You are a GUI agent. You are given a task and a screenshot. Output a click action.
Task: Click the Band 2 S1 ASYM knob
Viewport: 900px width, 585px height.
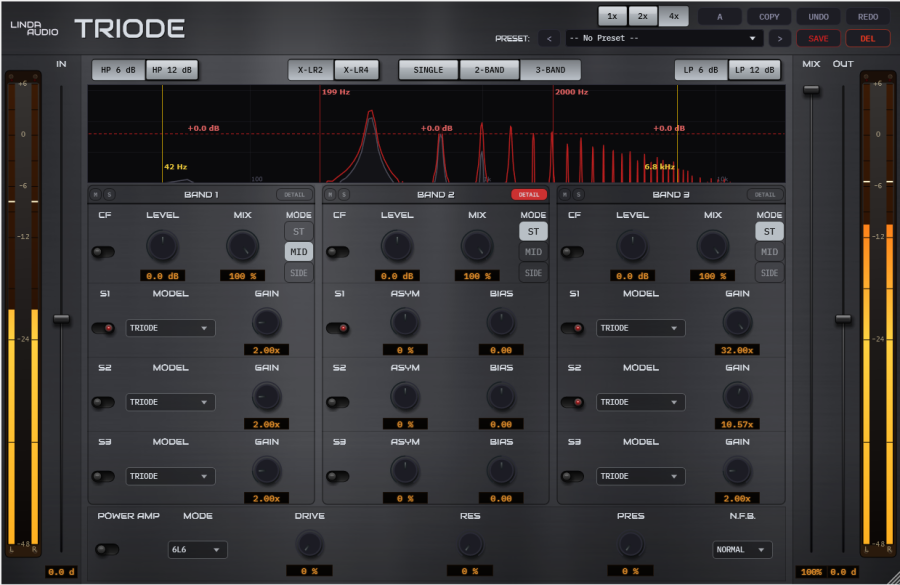[x=405, y=323]
